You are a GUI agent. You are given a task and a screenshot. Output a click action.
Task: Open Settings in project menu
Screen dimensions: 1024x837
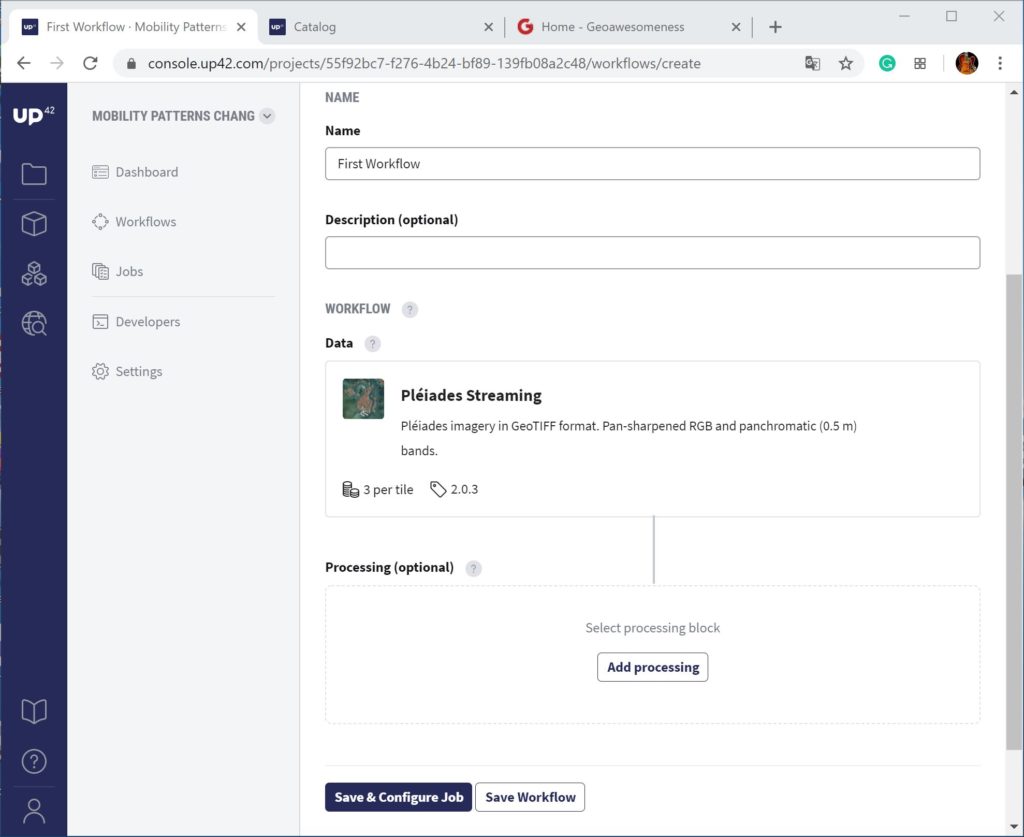click(127, 371)
